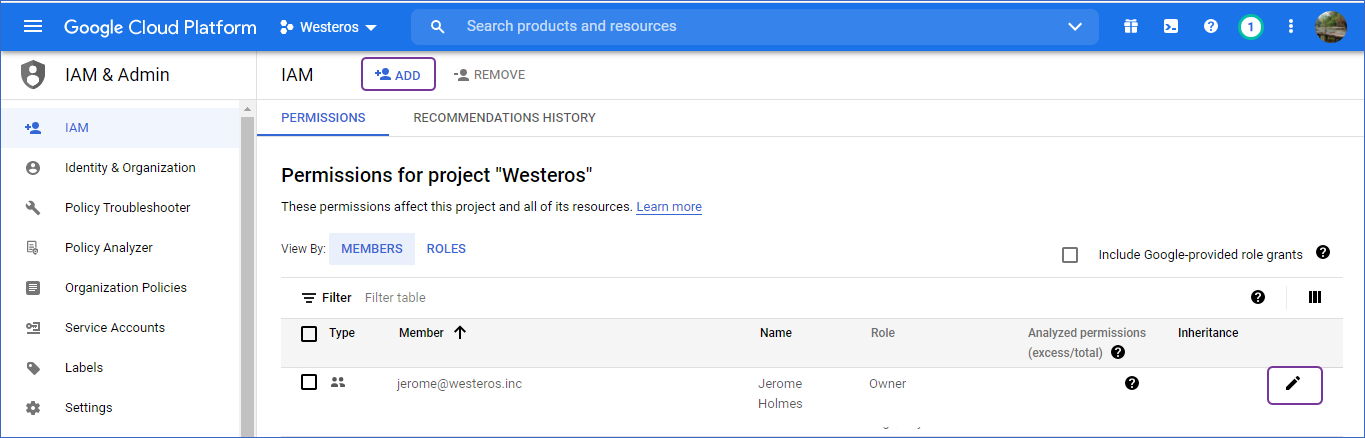Click the Owner role cell
This screenshot has height=438, width=1365.
(x=888, y=384)
